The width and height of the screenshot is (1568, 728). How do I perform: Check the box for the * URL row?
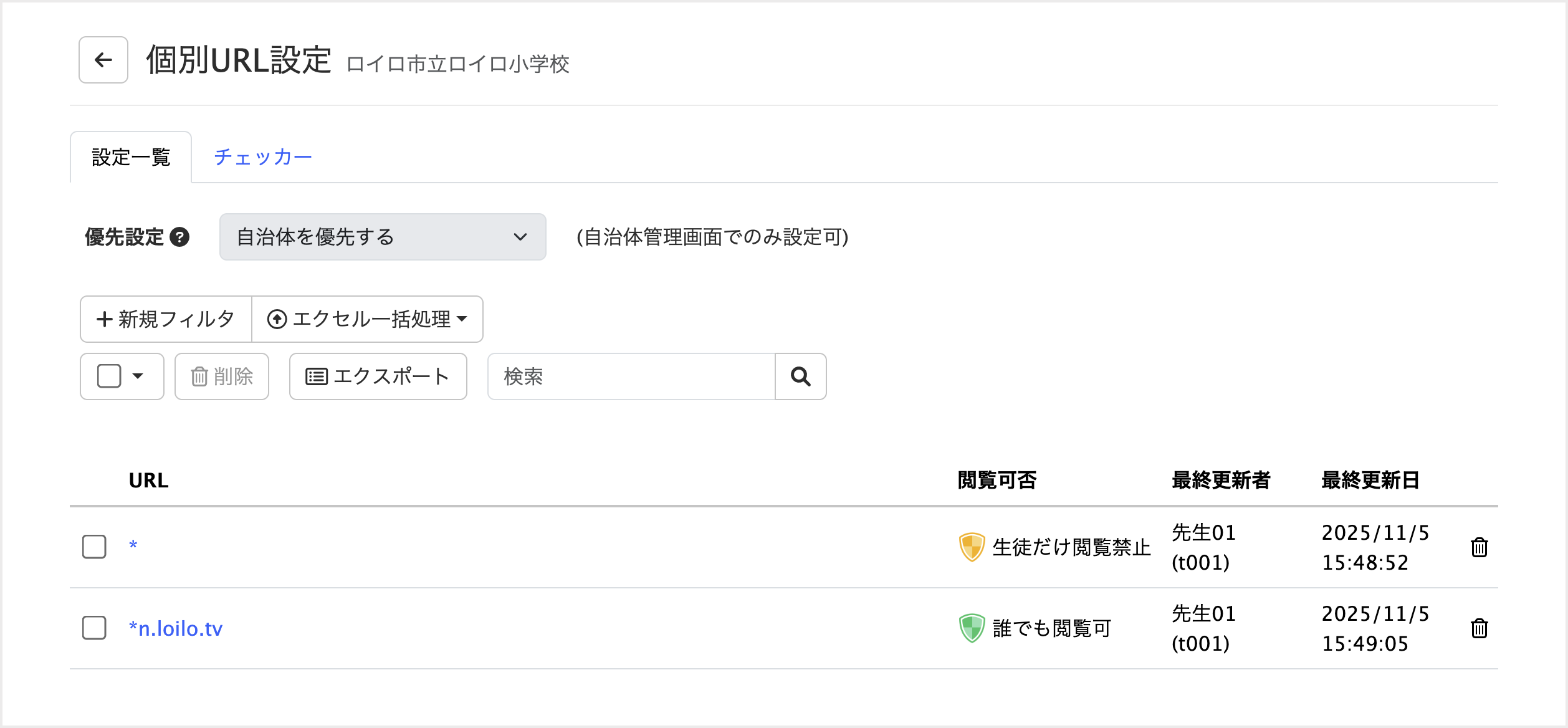[94, 547]
